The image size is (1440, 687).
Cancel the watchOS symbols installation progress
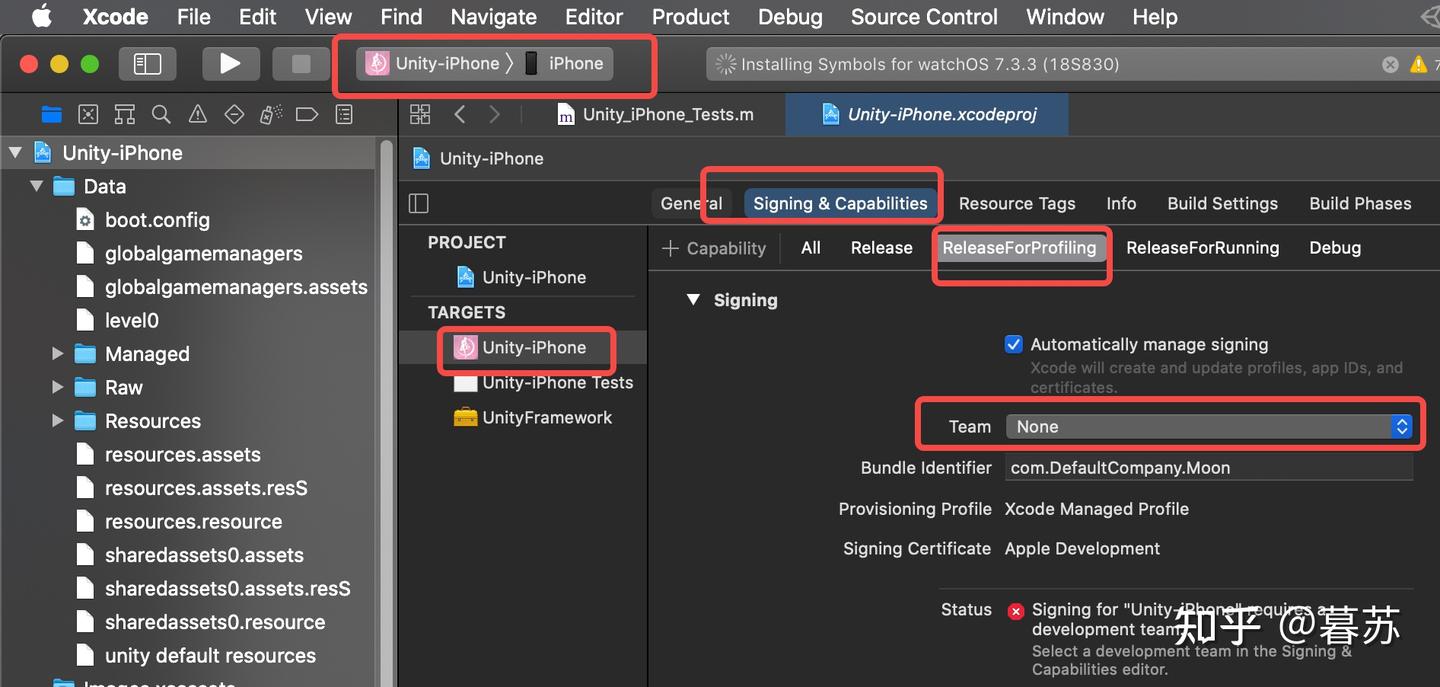(x=1390, y=64)
